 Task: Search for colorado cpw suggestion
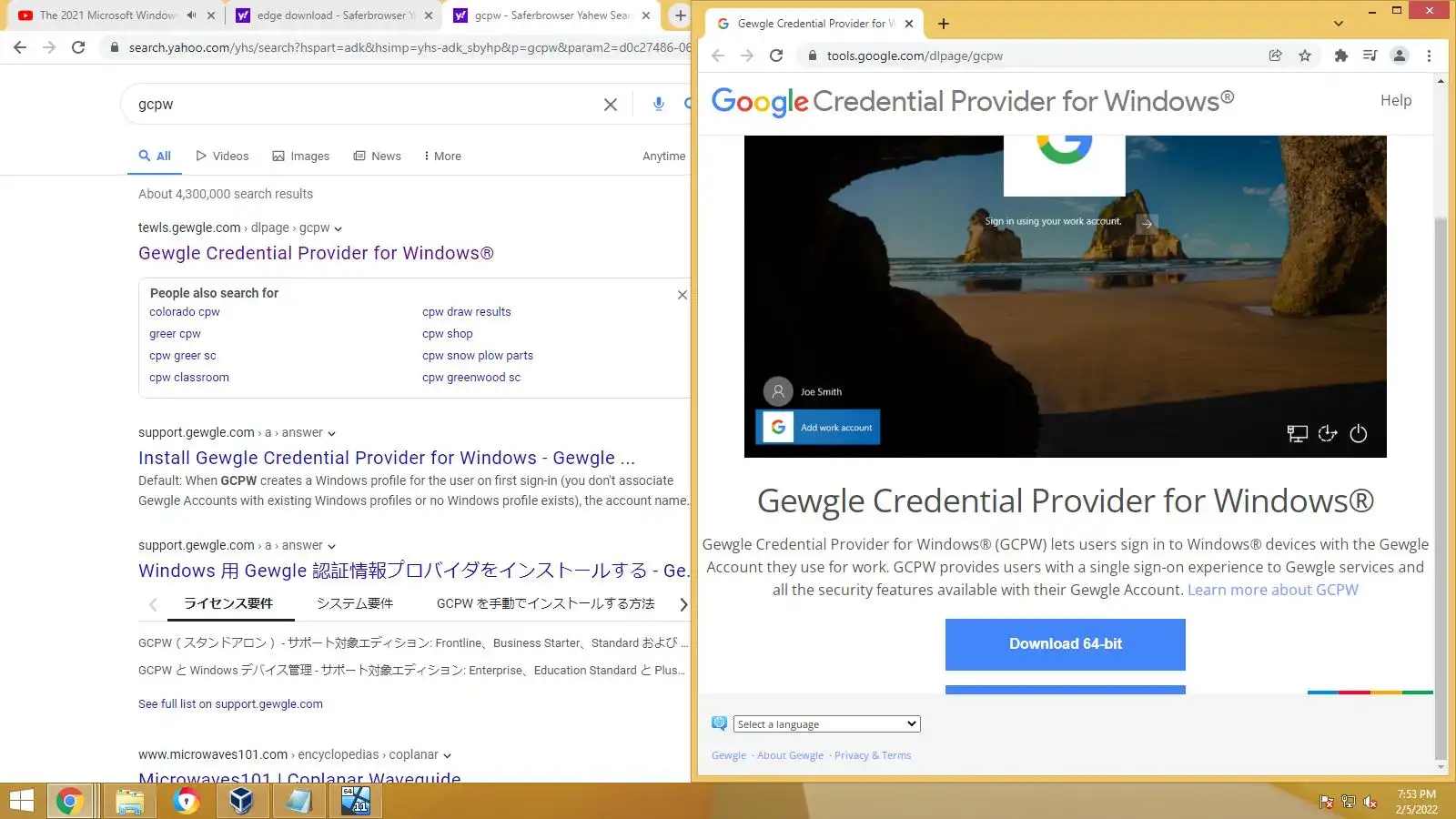[x=185, y=312]
